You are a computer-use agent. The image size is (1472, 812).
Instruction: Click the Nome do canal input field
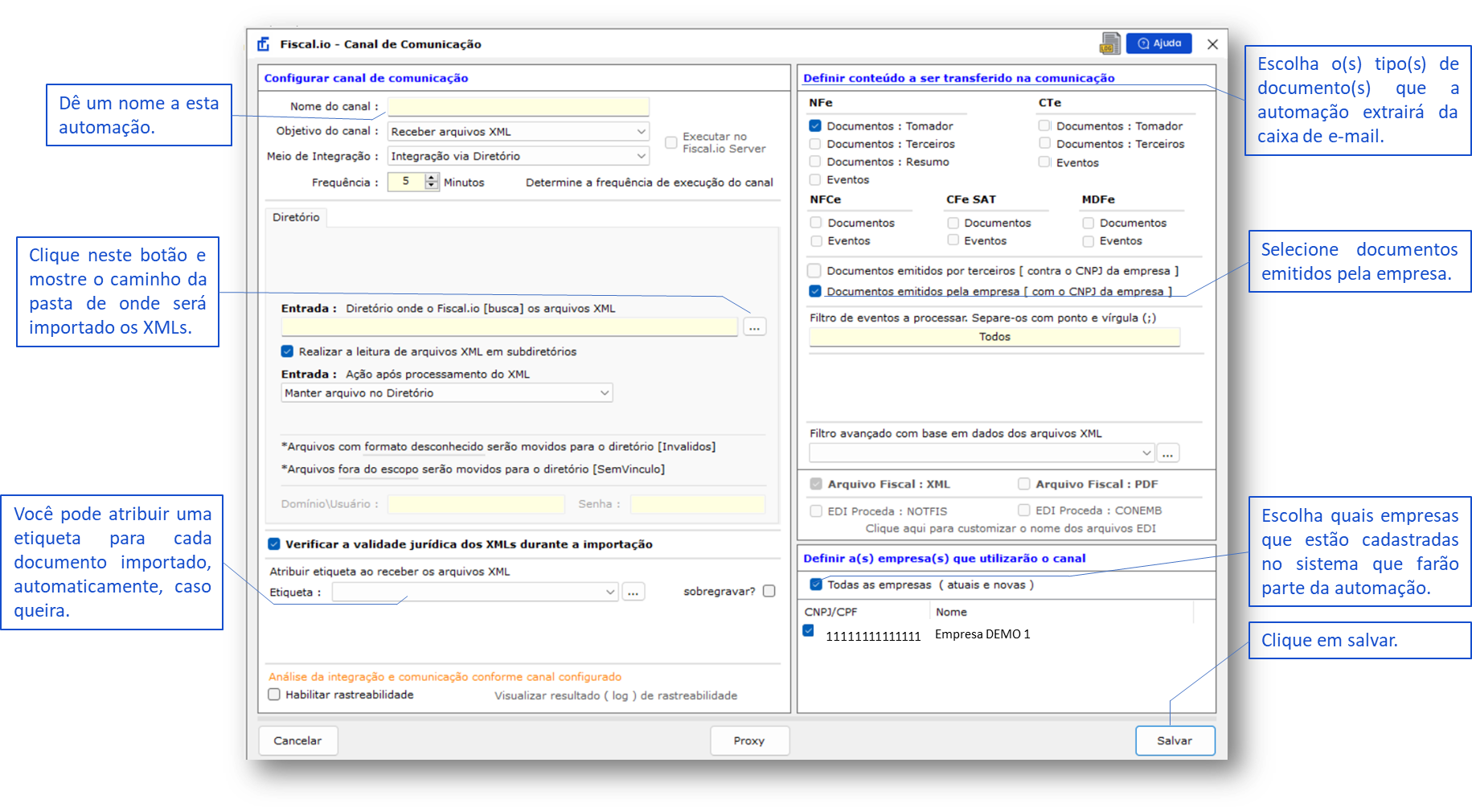(519, 106)
